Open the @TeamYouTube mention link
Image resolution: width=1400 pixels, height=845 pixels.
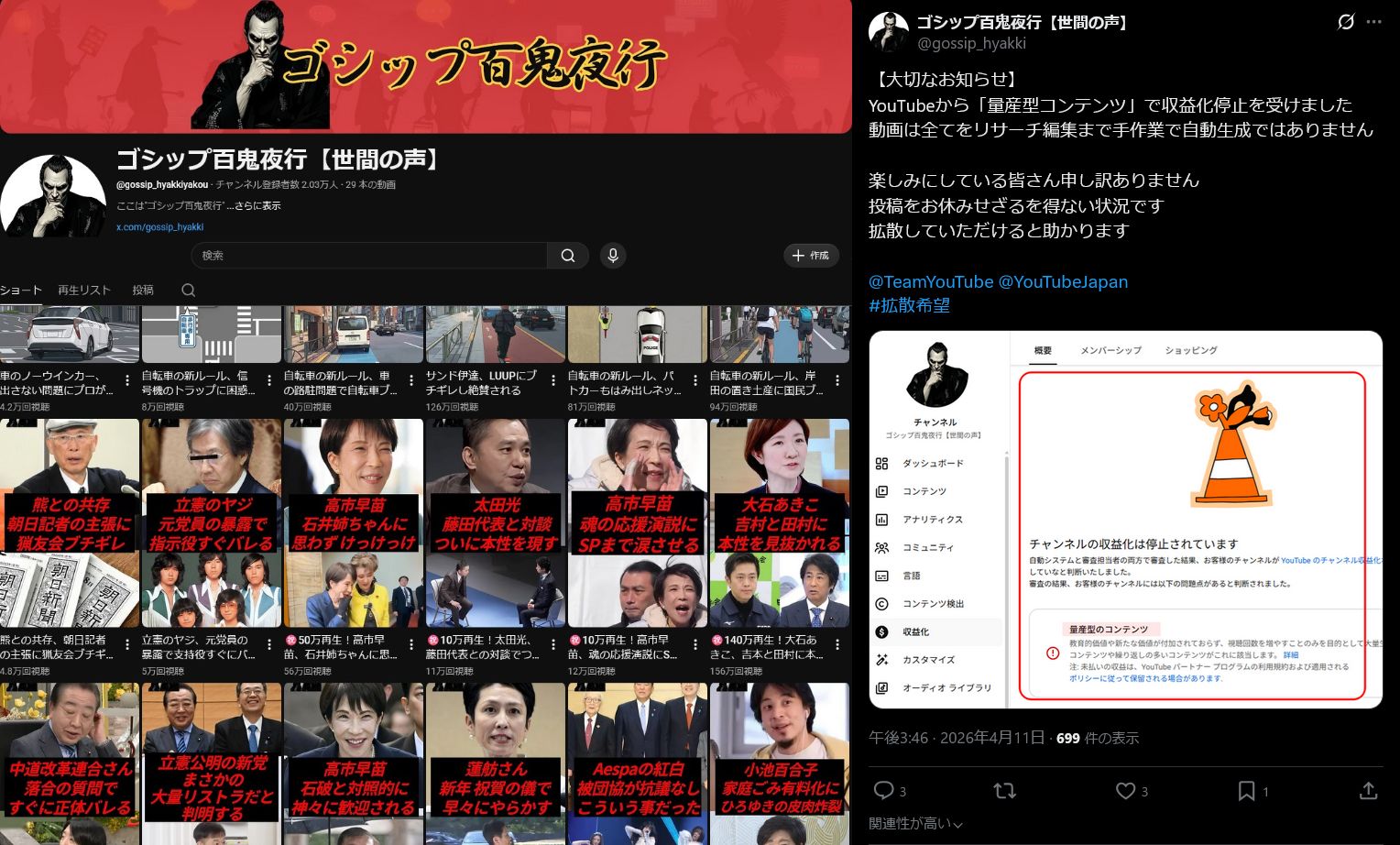[x=930, y=282]
